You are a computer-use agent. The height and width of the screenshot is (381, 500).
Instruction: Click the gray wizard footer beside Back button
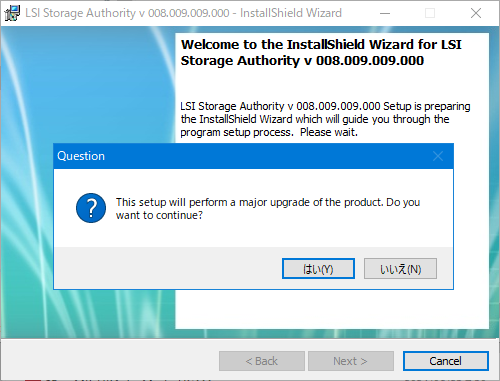coord(110,360)
